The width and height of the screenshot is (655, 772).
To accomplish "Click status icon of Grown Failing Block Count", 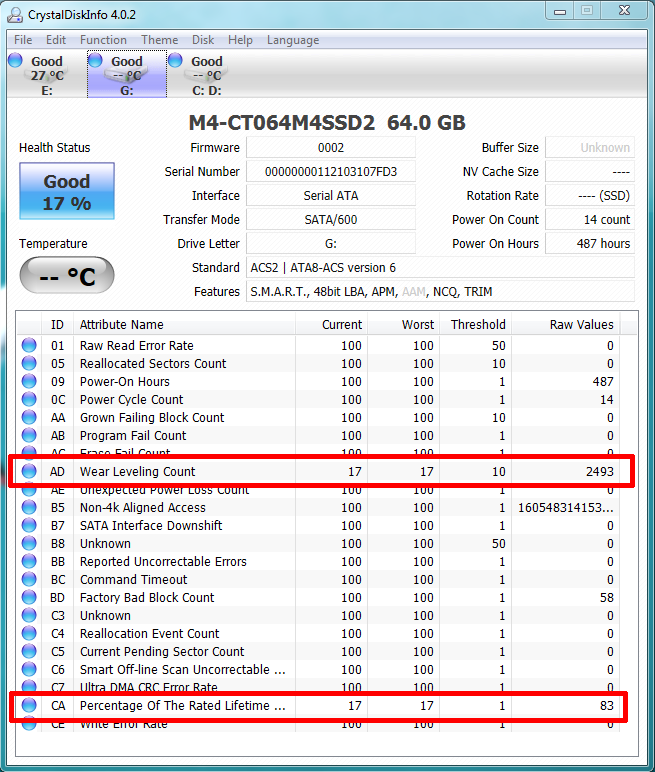I will [29, 418].
